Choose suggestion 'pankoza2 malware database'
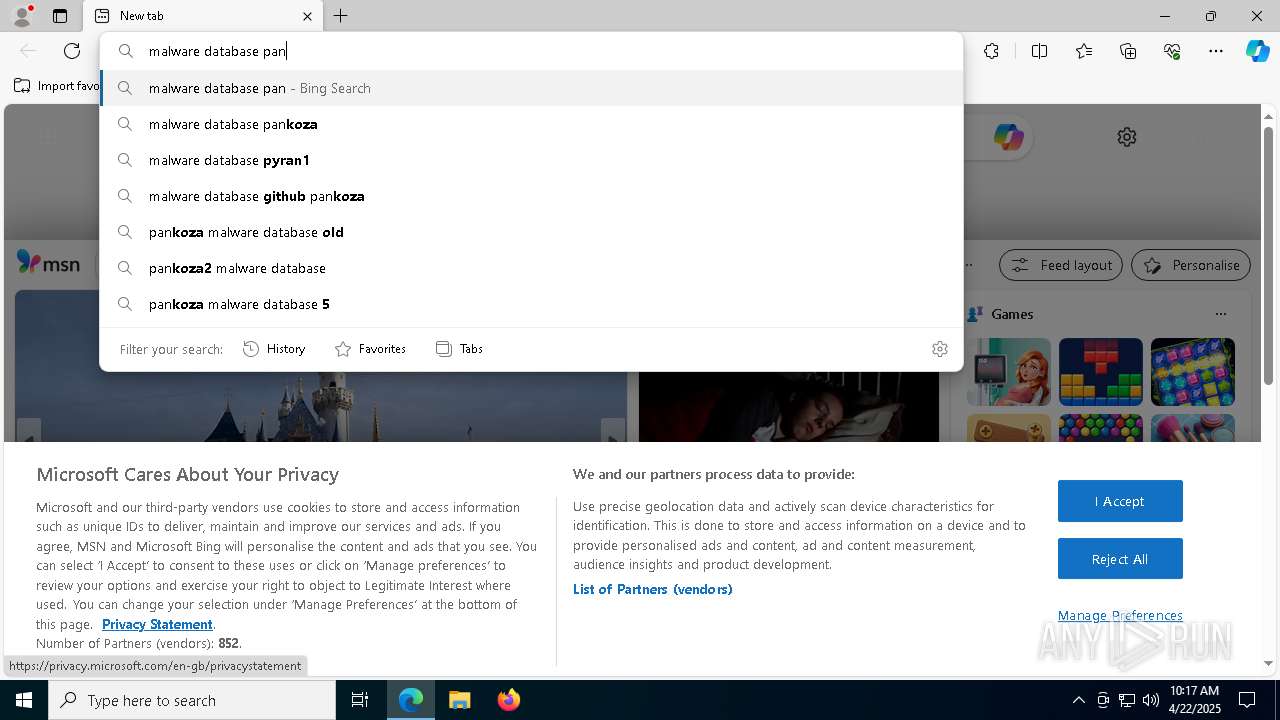Screen dimensions: 1280x720 coord(531,268)
